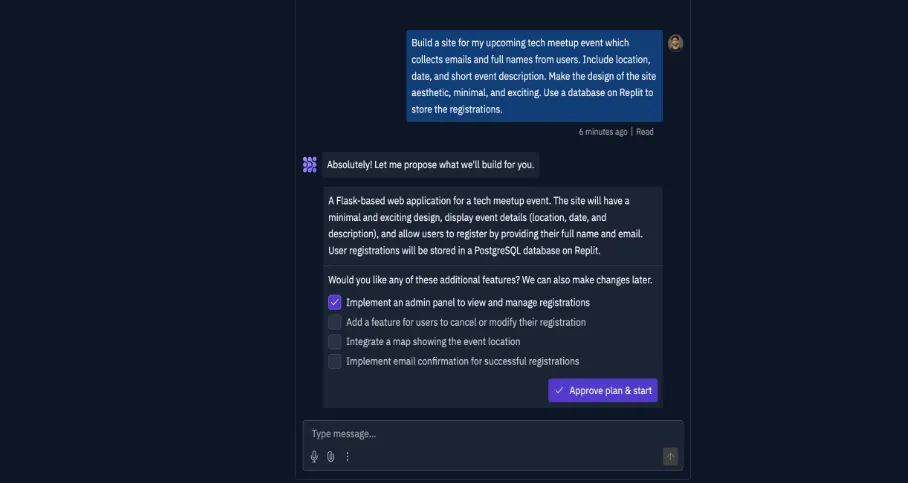Click the 'Read' receipt status text
The height and width of the screenshot is (483, 908).
(x=645, y=132)
